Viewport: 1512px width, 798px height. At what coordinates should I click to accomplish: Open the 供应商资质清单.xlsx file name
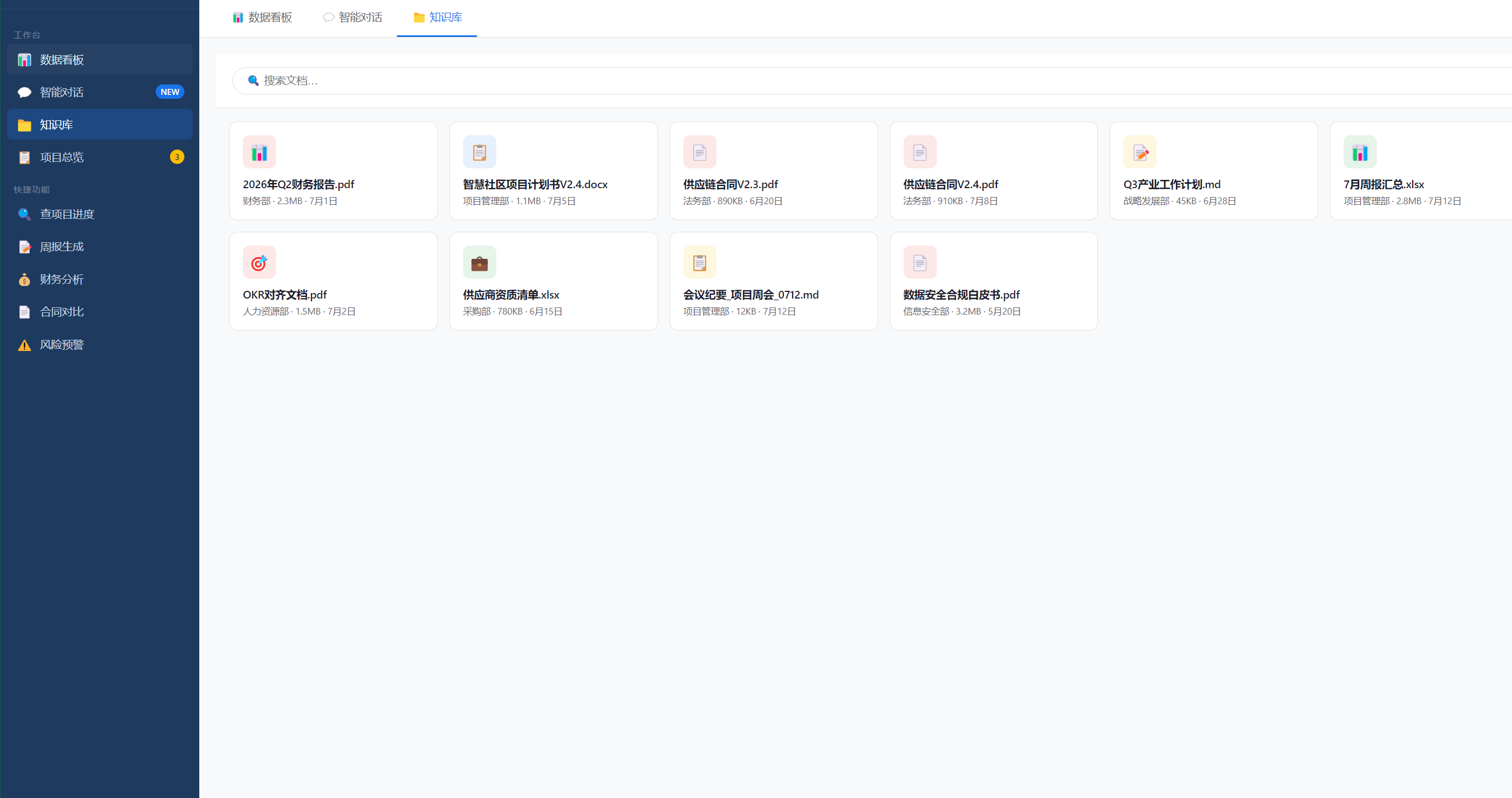511,295
